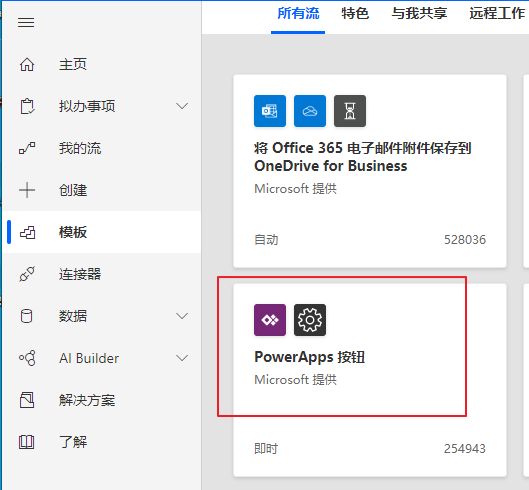Image resolution: width=529 pixels, height=490 pixels.
Task: Click the plus icon beside 创建
Action: pyautogui.click(x=27, y=190)
